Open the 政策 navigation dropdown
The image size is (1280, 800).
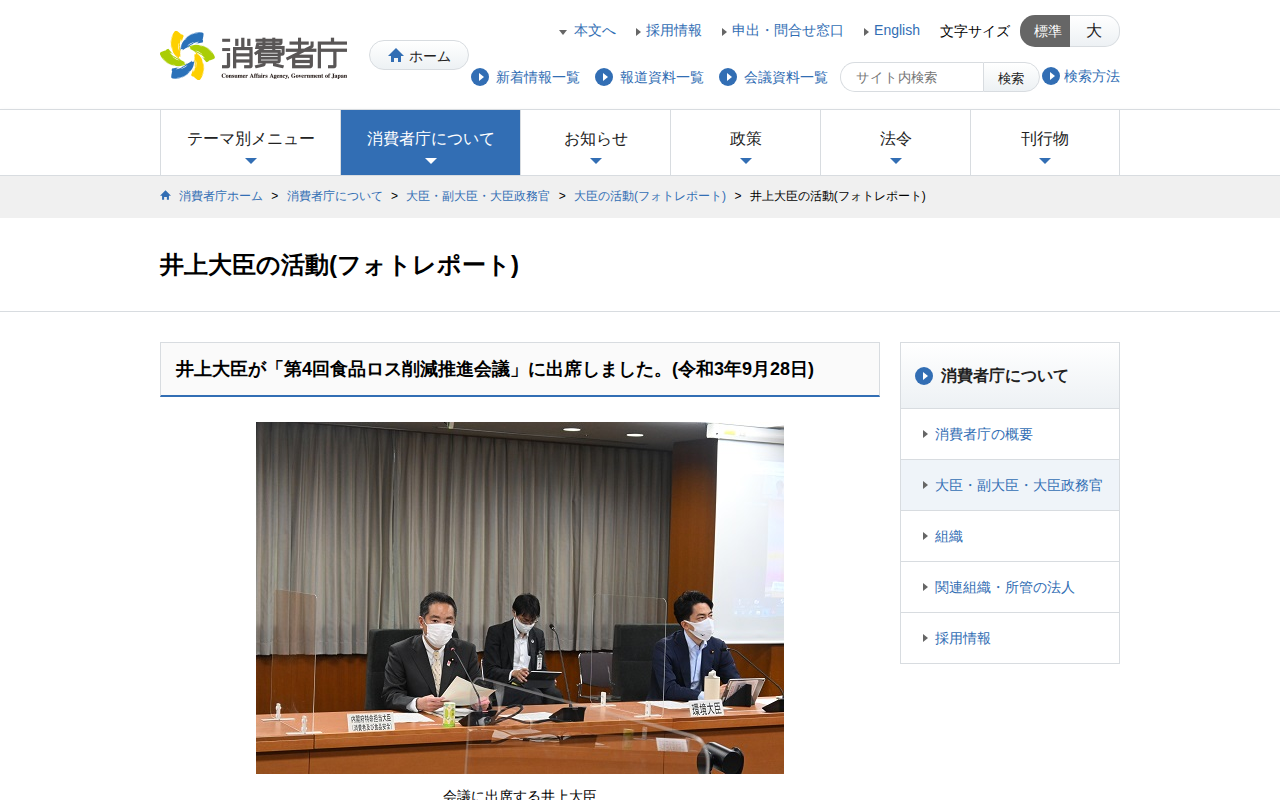[x=746, y=143]
